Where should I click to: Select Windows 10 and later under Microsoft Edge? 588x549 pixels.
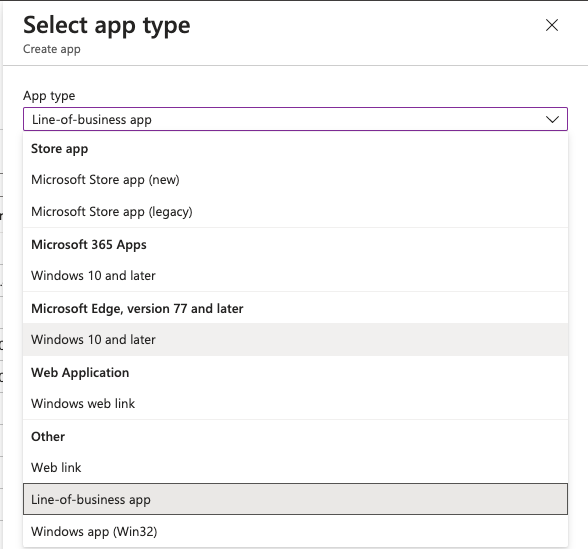(x=296, y=339)
